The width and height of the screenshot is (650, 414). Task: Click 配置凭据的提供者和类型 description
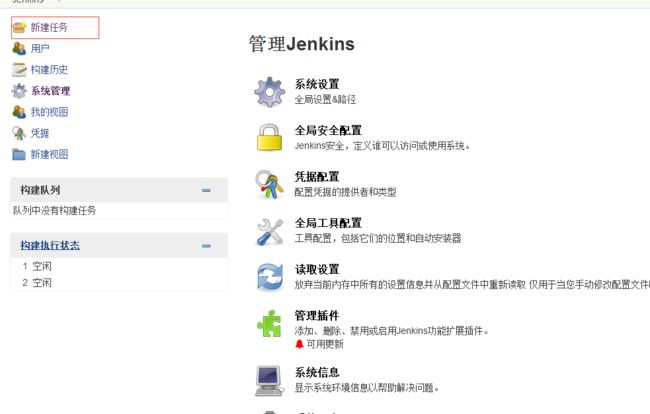tap(345, 192)
